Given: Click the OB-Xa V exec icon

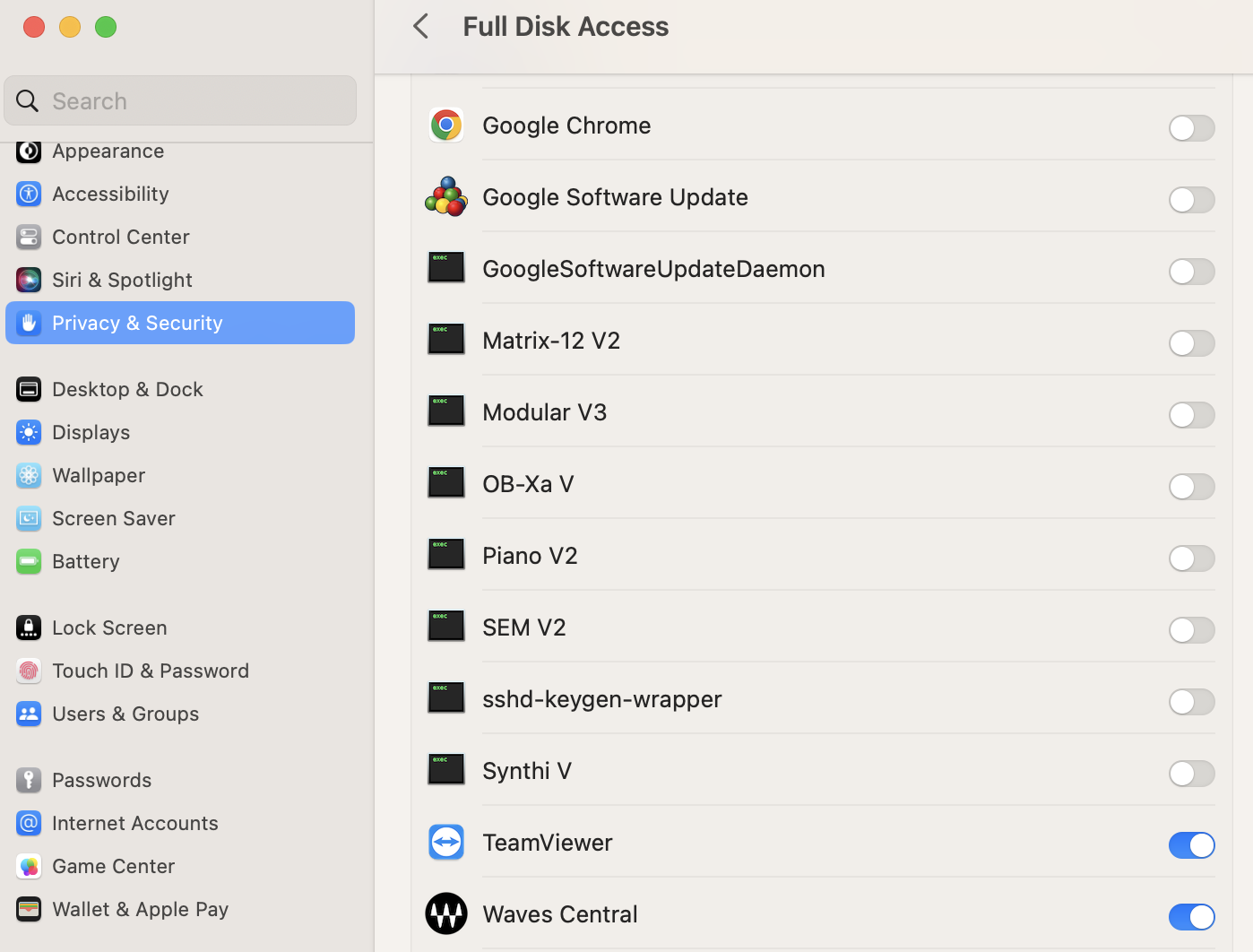Looking at the screenshot, I should tap(446, 482).
